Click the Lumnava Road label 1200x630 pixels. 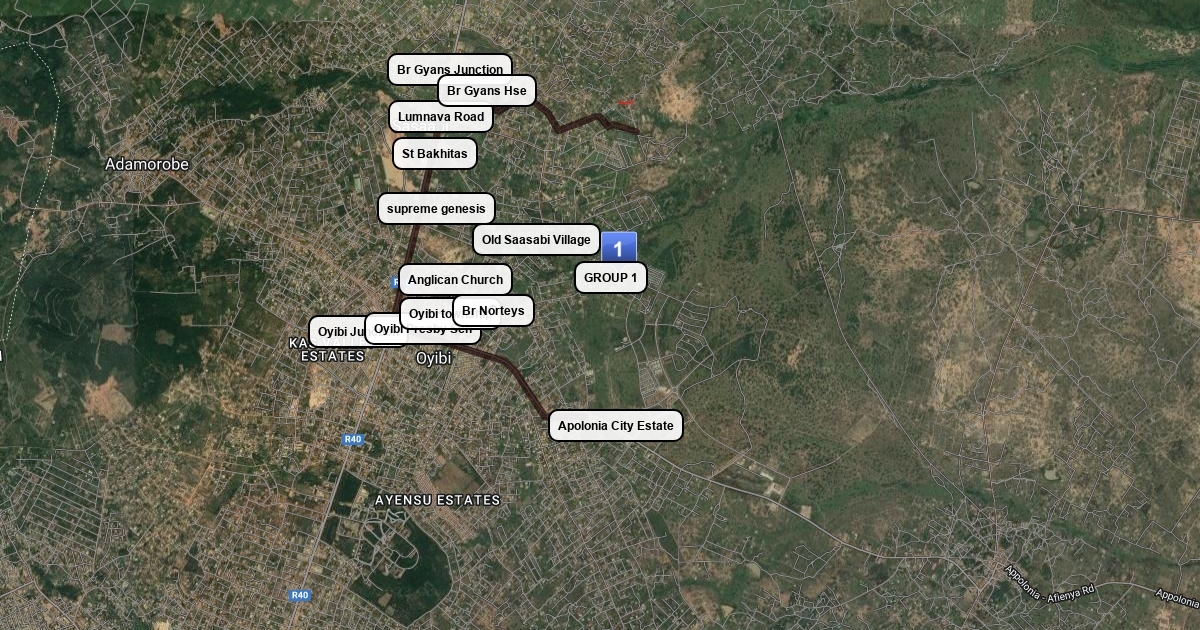click(x=441, y=117)
